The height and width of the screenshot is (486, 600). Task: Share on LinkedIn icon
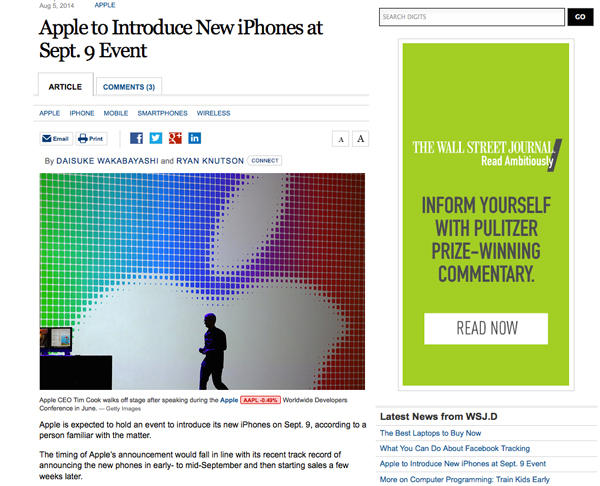pos(194,138)
